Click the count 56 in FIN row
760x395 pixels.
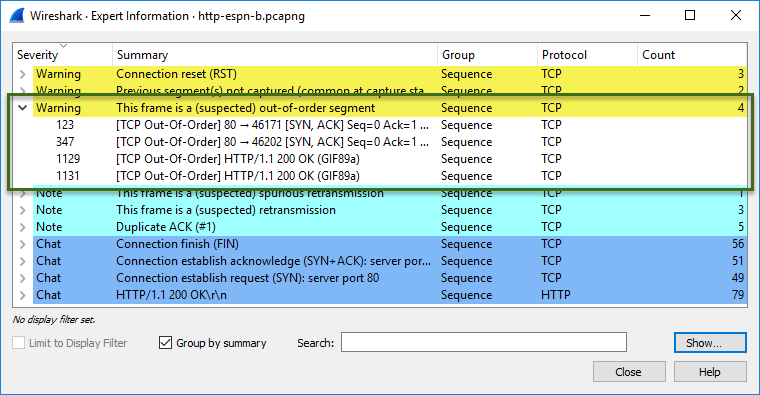coord(738,244)
